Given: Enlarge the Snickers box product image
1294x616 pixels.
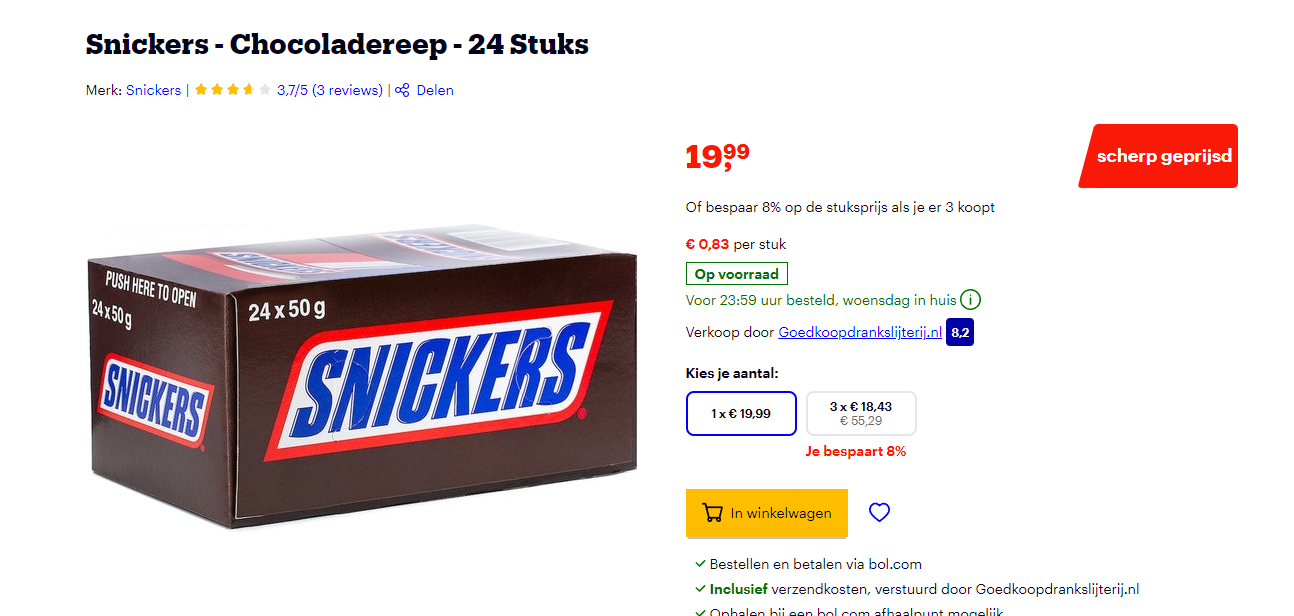Looking at the screenshot, I should click(361, 376).
